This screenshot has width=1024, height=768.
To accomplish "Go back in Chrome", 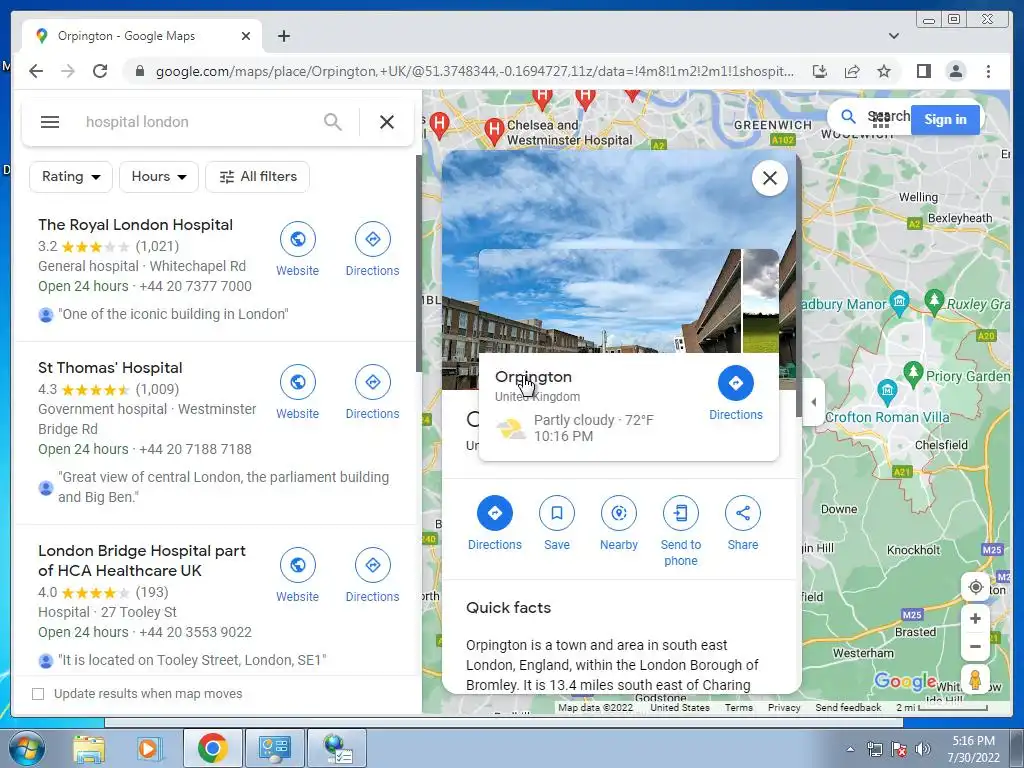I will click(x=36, y=71).
